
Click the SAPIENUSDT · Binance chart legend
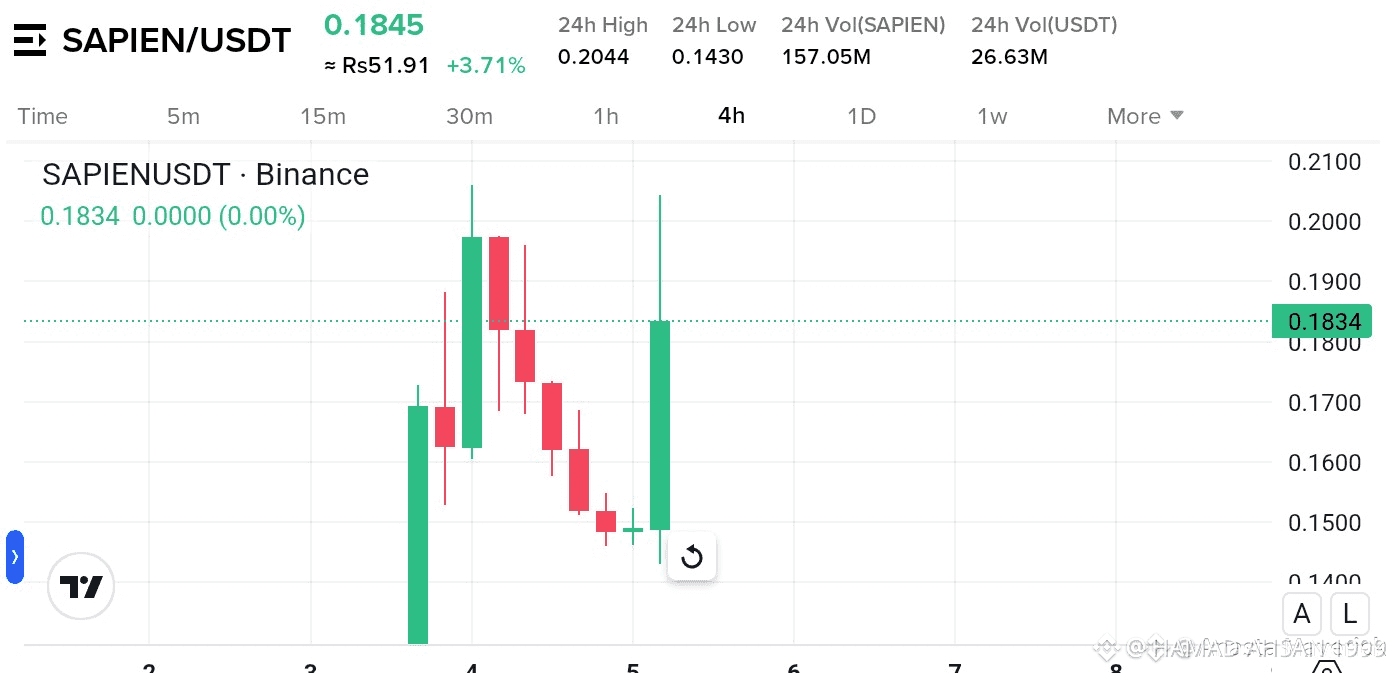(x=205, y=175)
